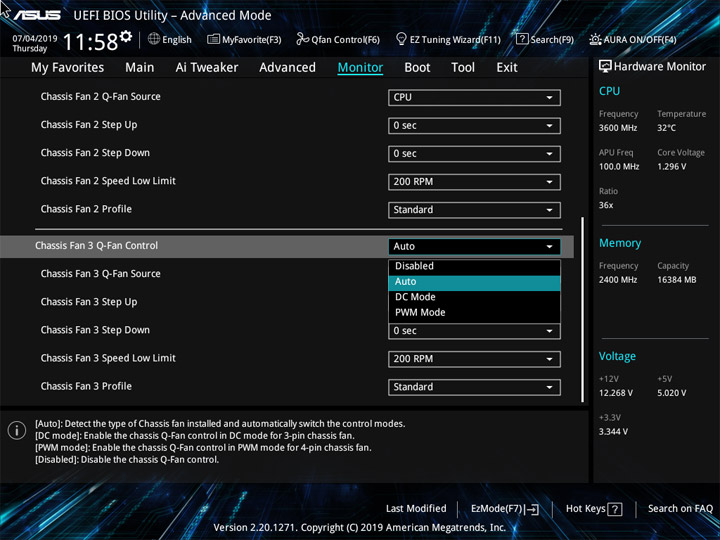The height and width of the screenshot is (540, 720).
Task: Switch to My Favorites tab
Action: [x=68, y=68]
